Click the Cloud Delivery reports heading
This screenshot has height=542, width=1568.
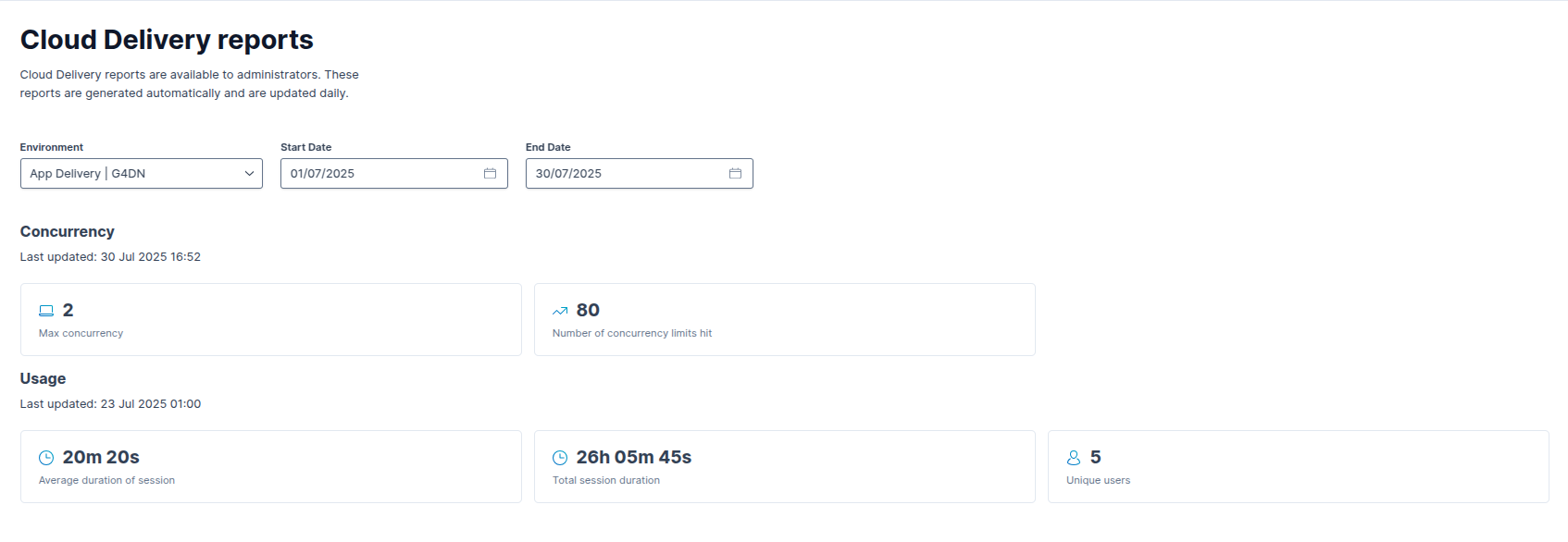click(167, 40)
